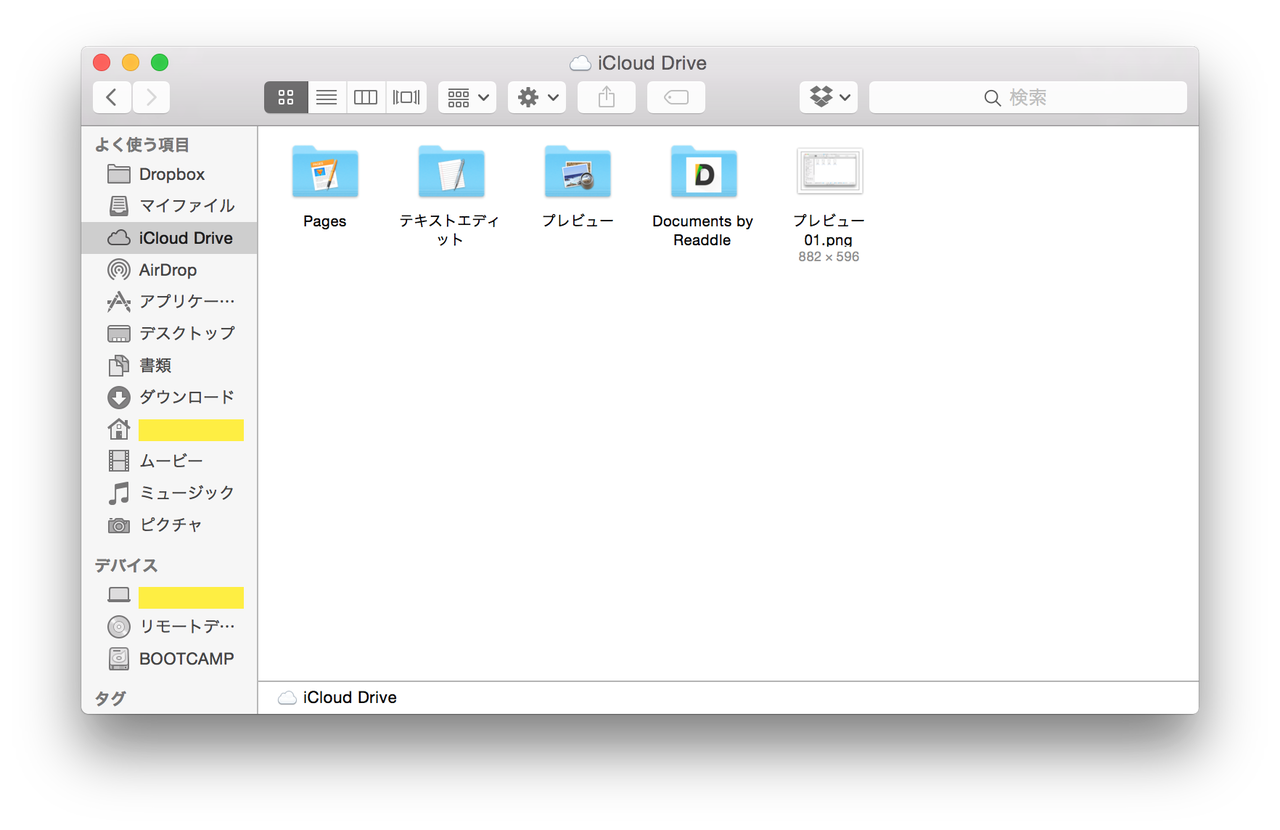1280x830 pixels.
Task: Open 書類 in the sidebar
Action: 170,365
